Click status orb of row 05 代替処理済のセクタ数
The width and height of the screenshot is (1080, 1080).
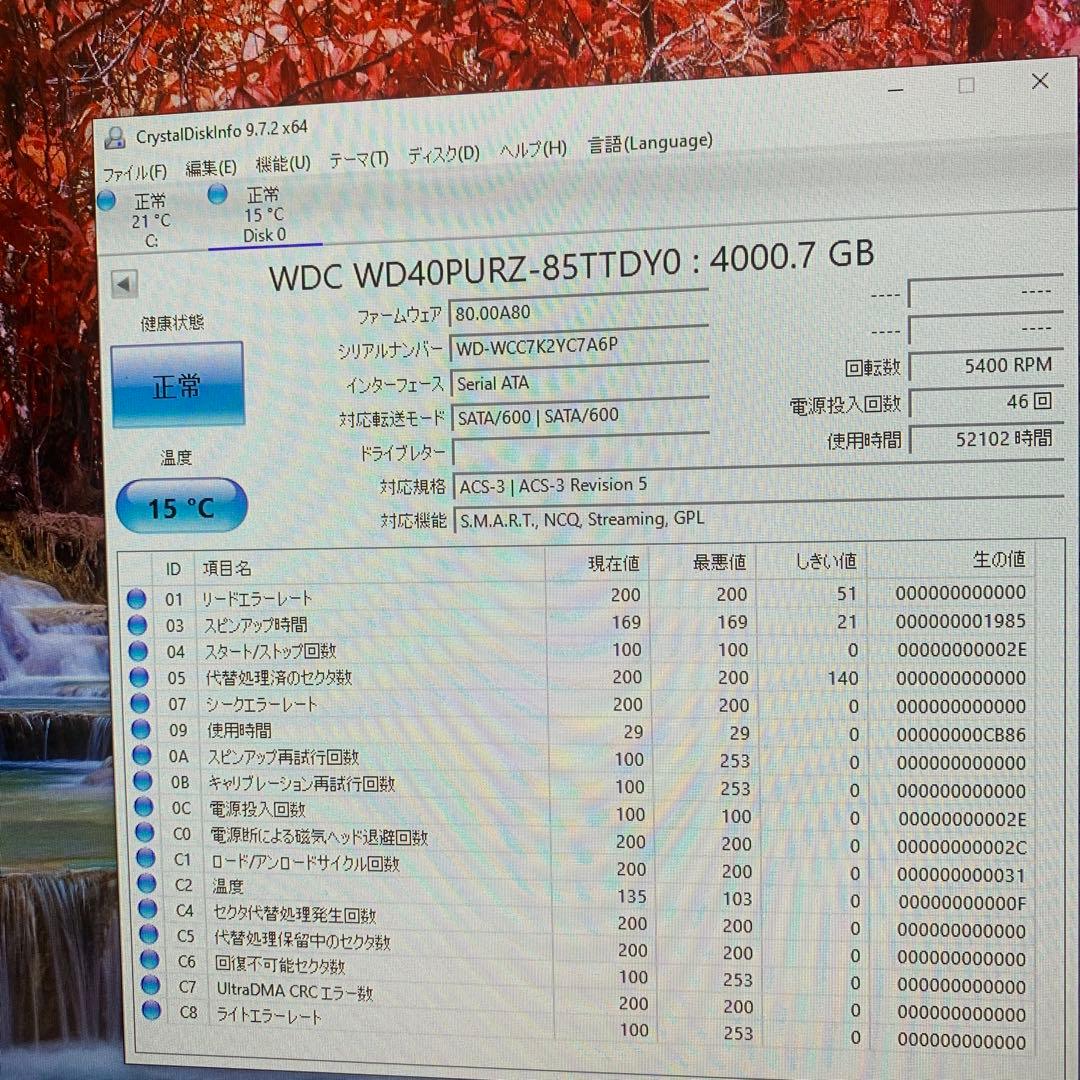pos(138,678)
